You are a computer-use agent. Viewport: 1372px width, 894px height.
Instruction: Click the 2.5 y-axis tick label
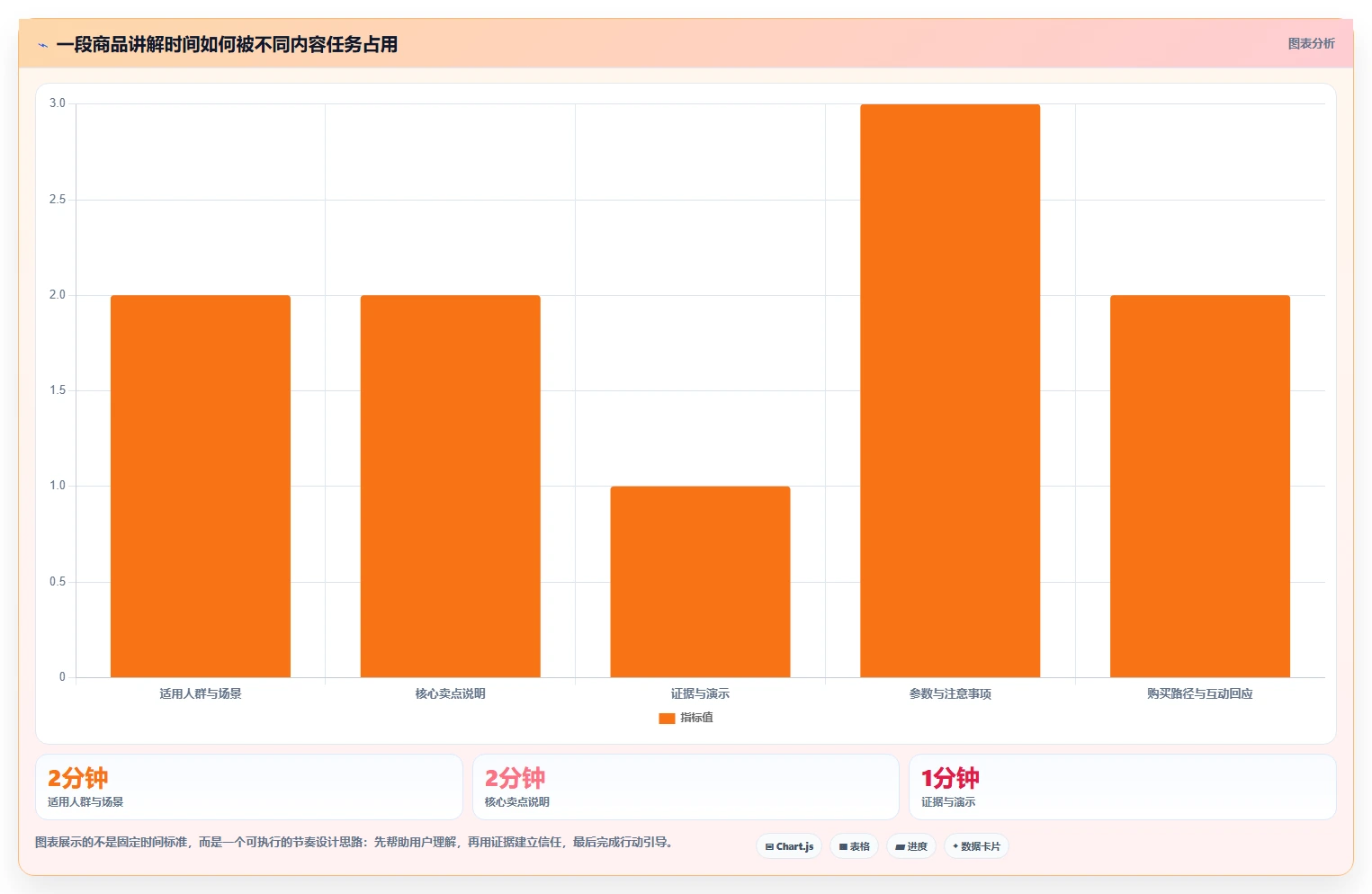(x=58, y=200)
